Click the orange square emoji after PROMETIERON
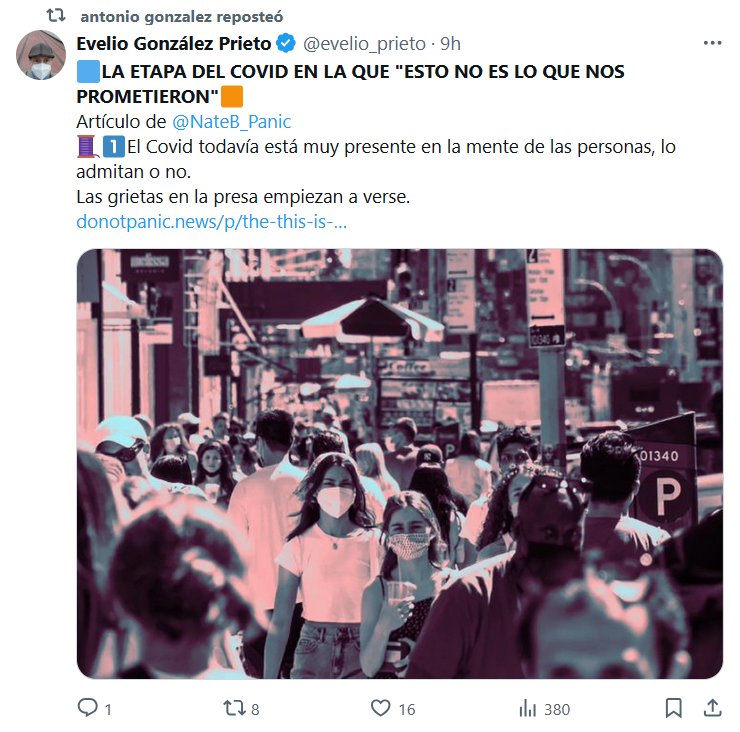The image size is (740, 732). point(232,96)
